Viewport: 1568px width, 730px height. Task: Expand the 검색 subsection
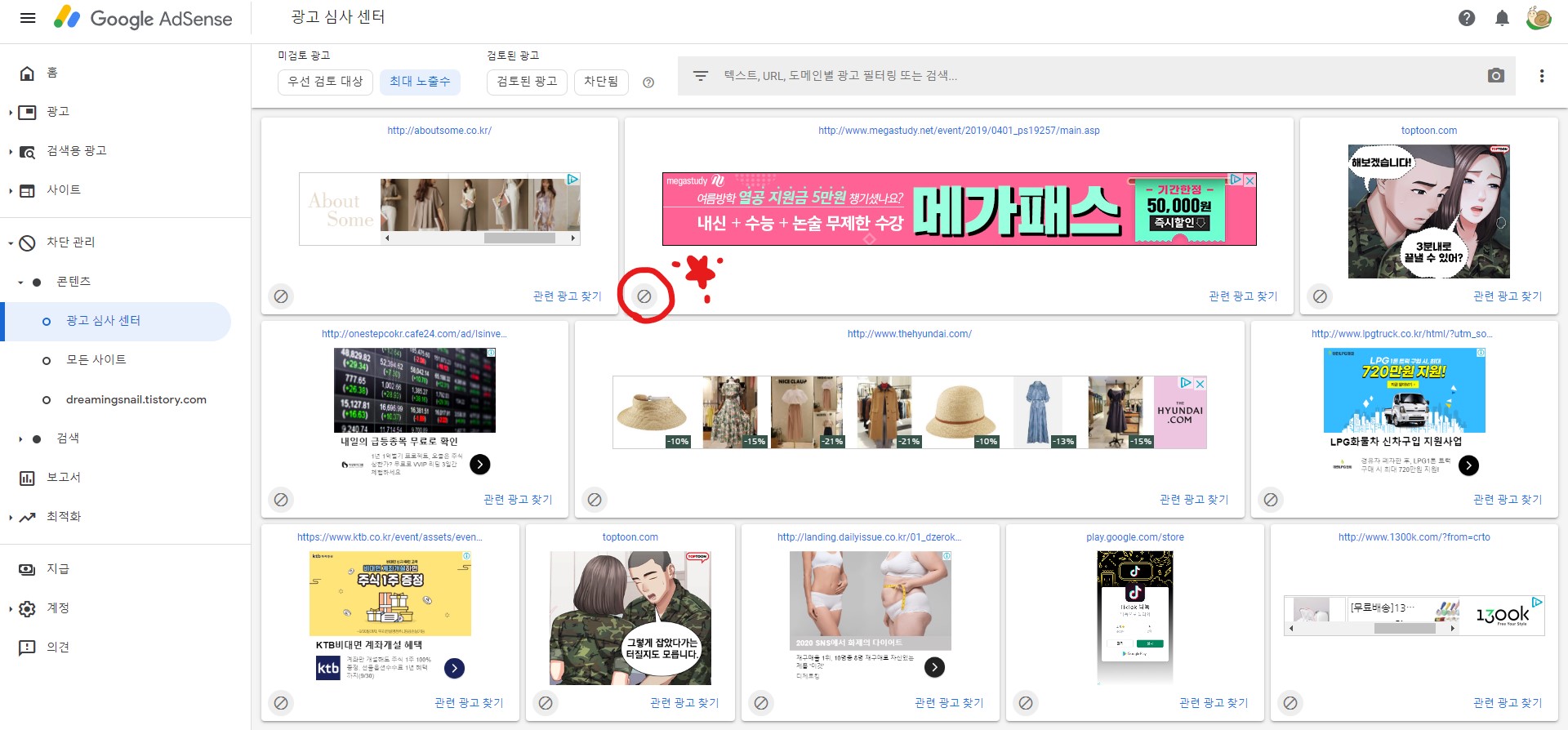tap(20, 438)
